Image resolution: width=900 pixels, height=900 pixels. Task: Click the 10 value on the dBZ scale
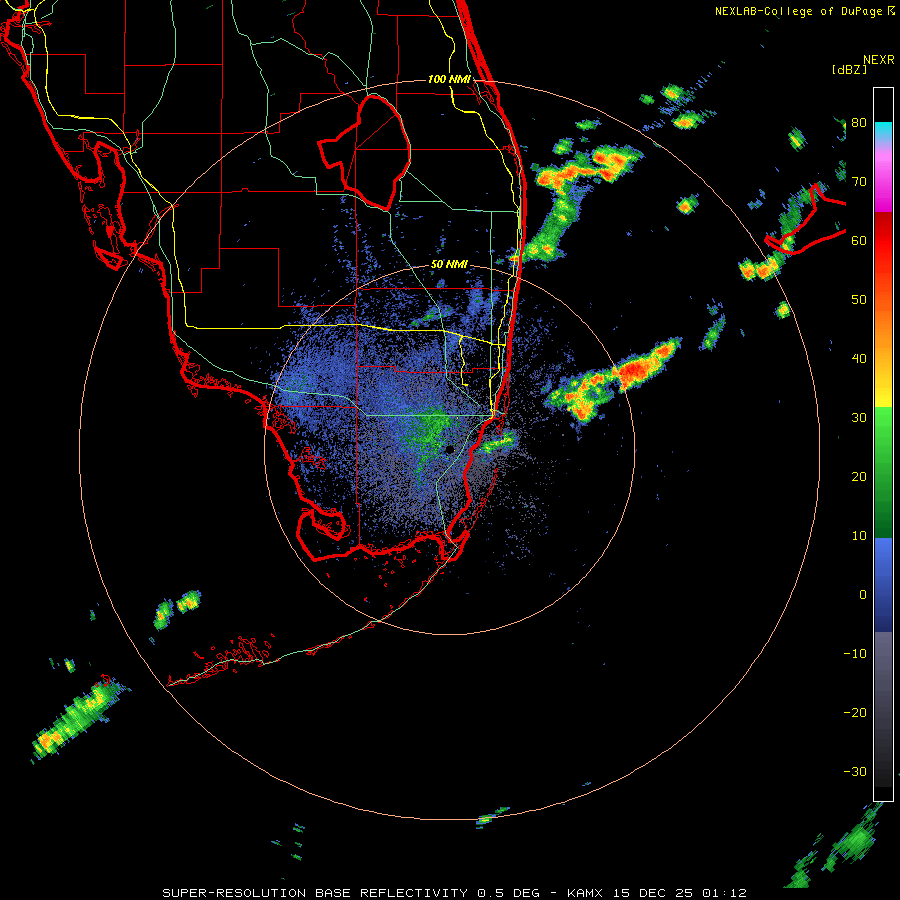pyautogui.click(x=859, y=536)
